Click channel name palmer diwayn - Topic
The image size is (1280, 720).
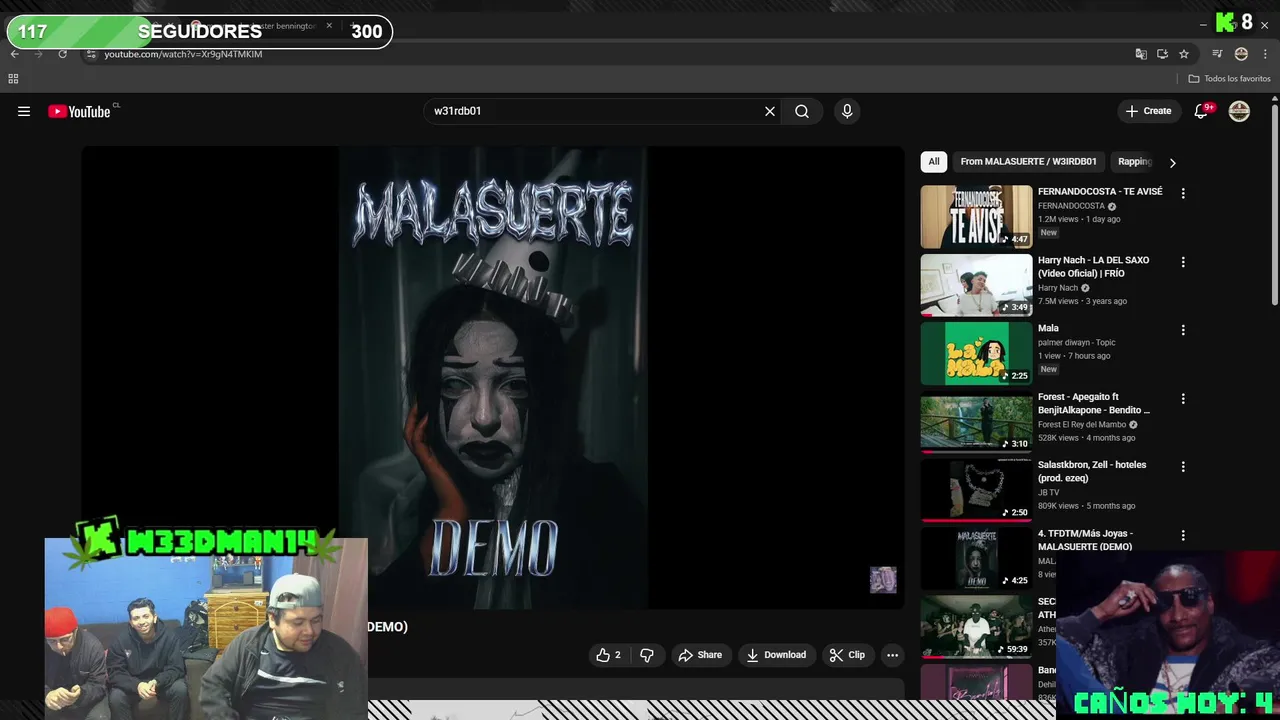(x=1076, y=342)
